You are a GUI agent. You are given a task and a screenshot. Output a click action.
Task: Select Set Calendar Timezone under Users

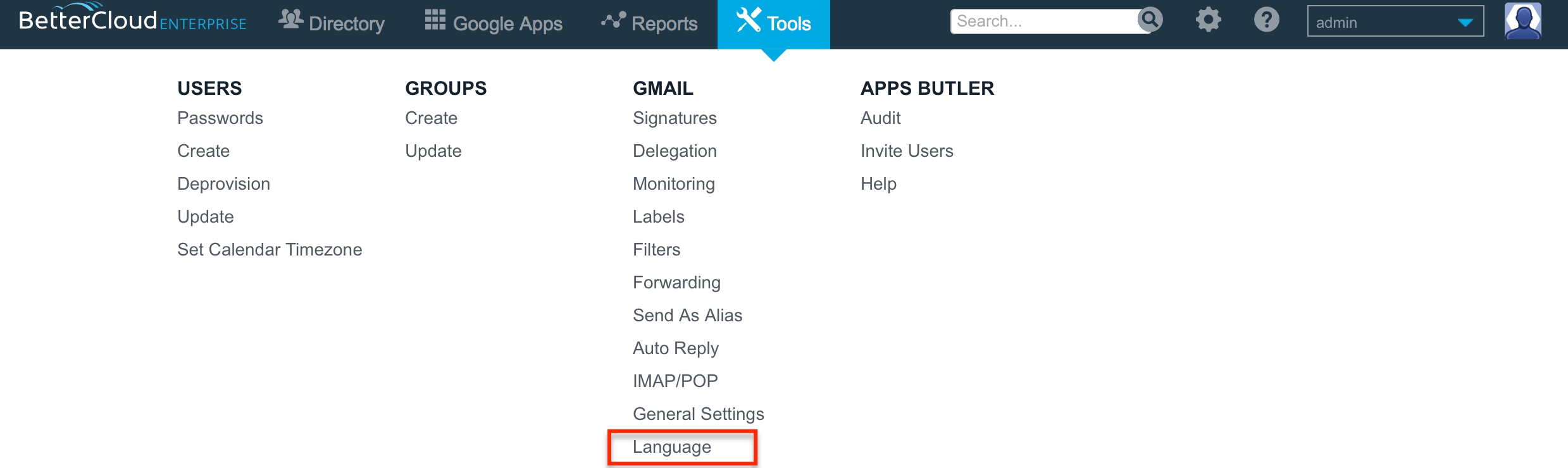coord(270,250)
